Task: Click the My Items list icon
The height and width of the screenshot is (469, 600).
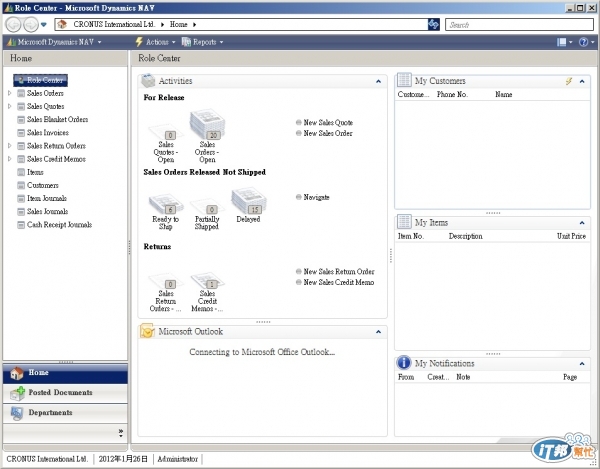Action: (x=404, y=222)
